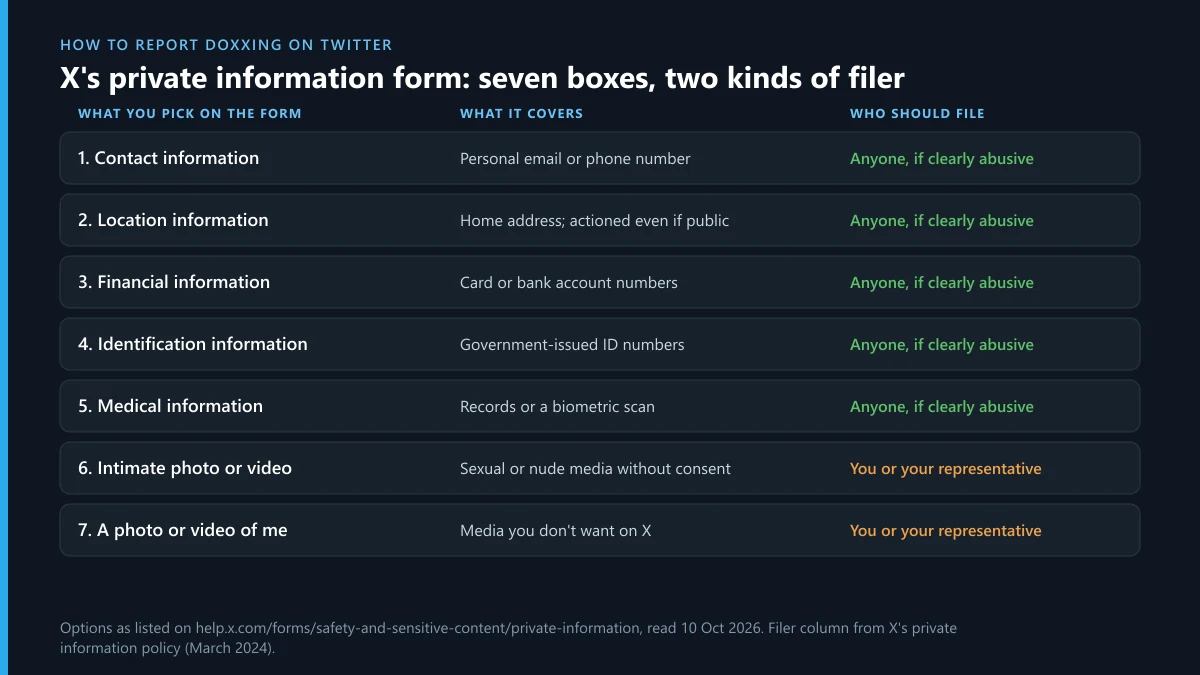Select 'Sexual or nude media without consent'

(x=595, y=469)
